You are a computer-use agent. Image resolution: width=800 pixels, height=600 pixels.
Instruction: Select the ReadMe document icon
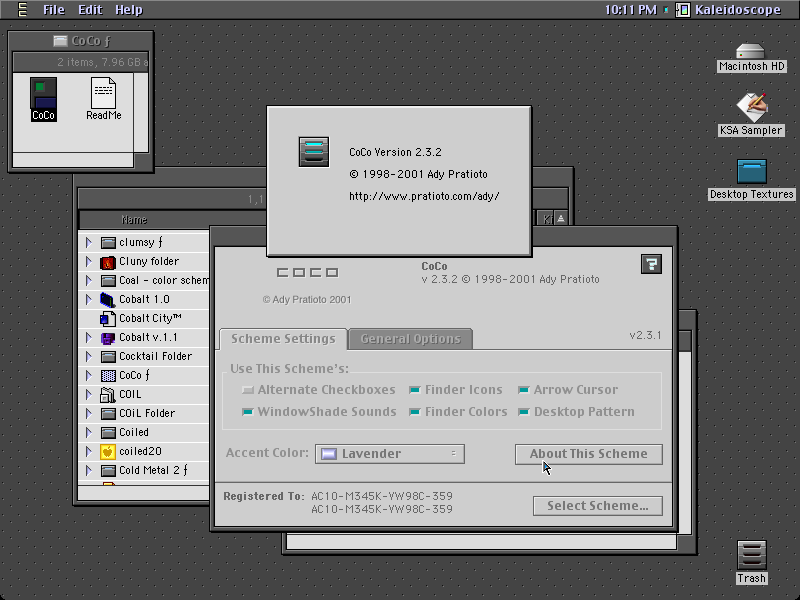click(104, 93)
